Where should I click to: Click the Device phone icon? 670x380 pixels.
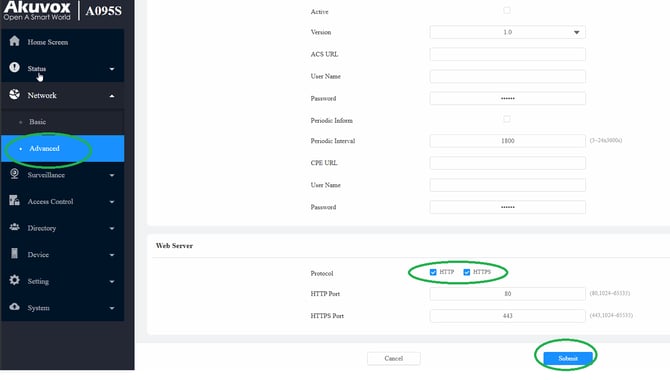(x=15, y=253)
